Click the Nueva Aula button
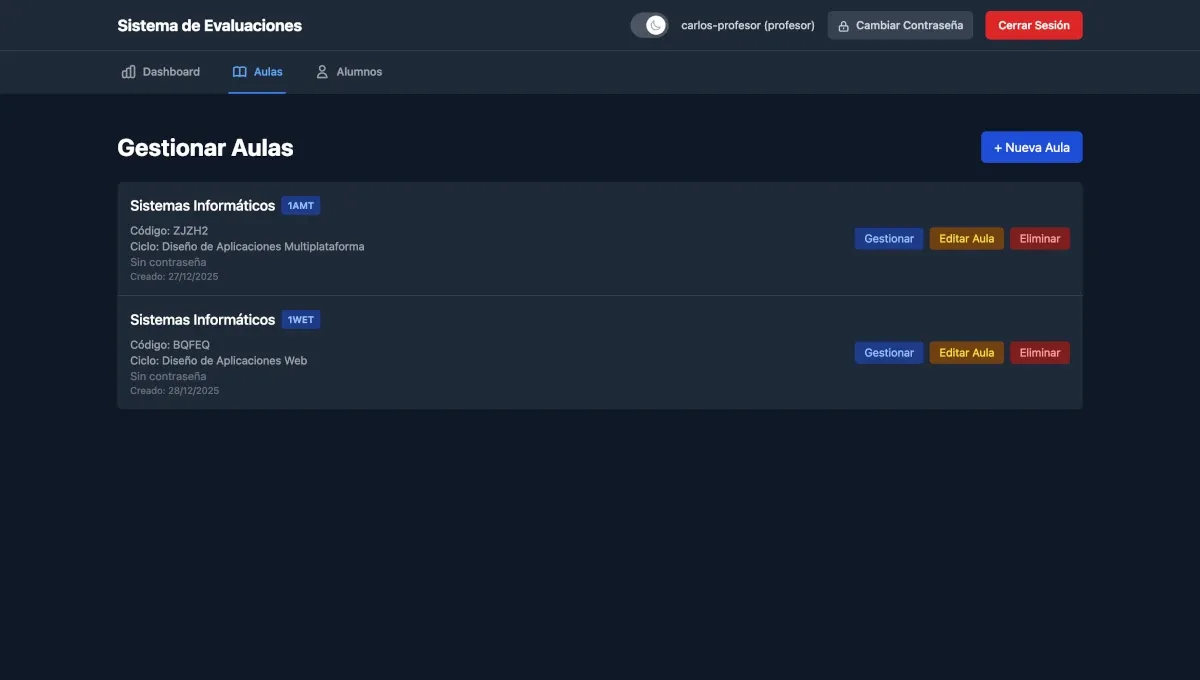Viewport: 1200px width, 680px height. pyautogui.click(x=1032, y=145)
